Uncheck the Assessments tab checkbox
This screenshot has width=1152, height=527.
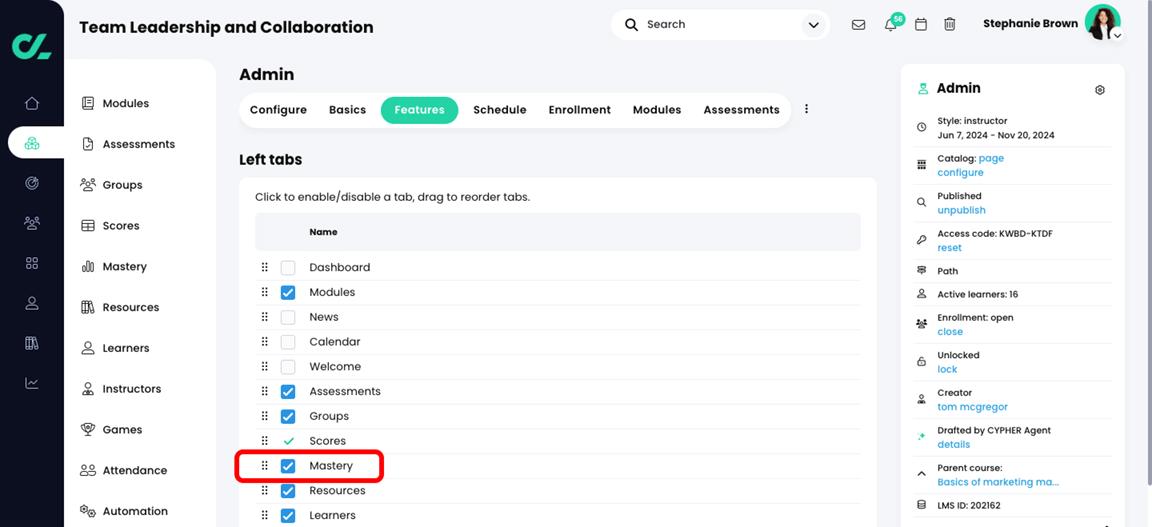288,392
